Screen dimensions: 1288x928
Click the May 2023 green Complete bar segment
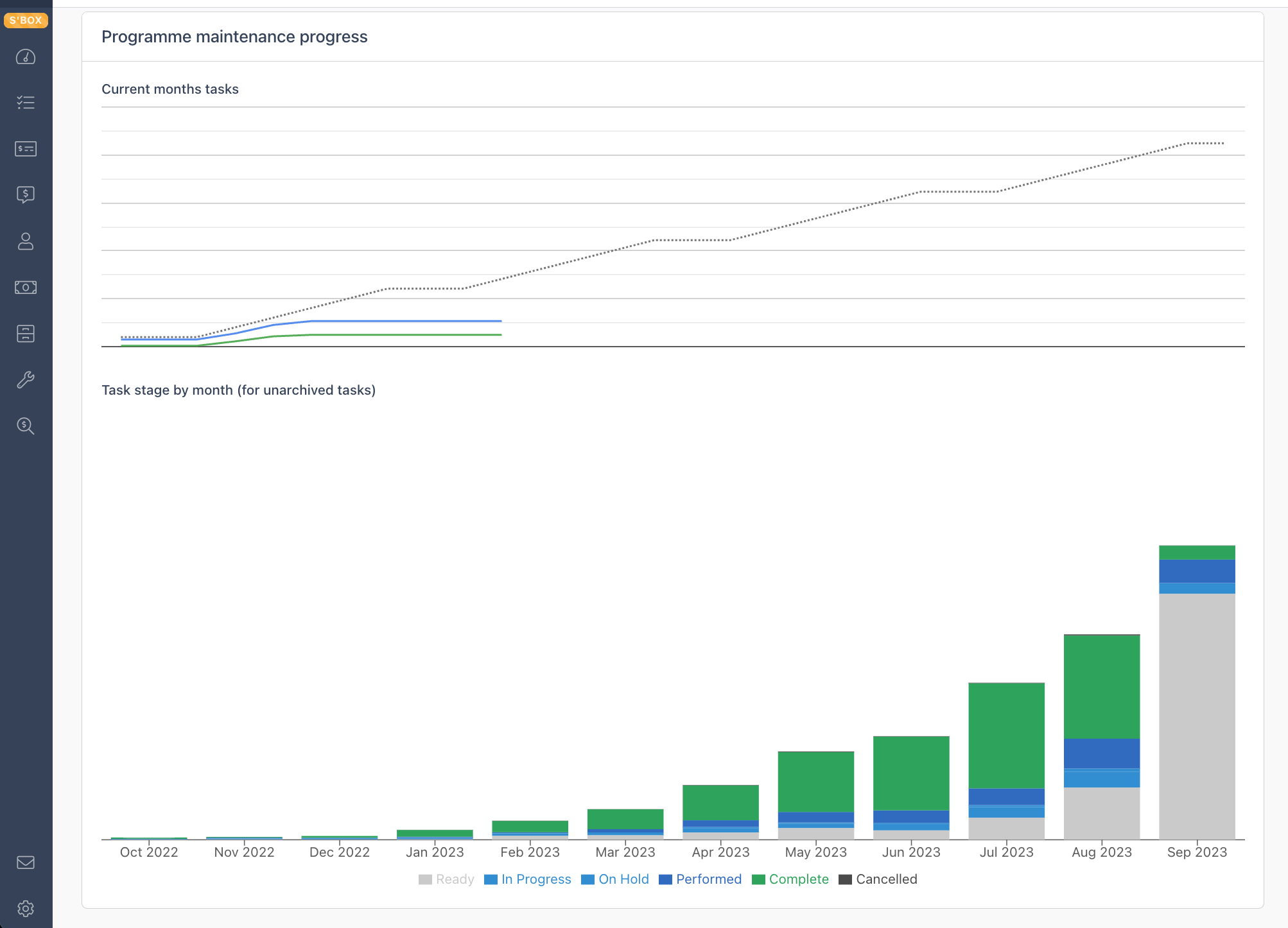click(x=816, y=782)
